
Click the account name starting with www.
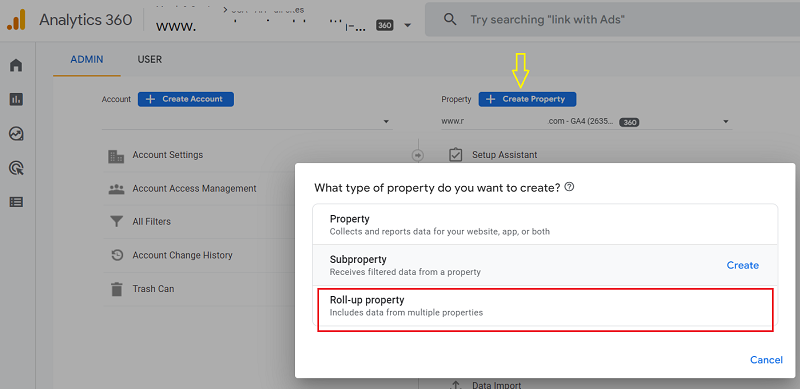(261, 26)
